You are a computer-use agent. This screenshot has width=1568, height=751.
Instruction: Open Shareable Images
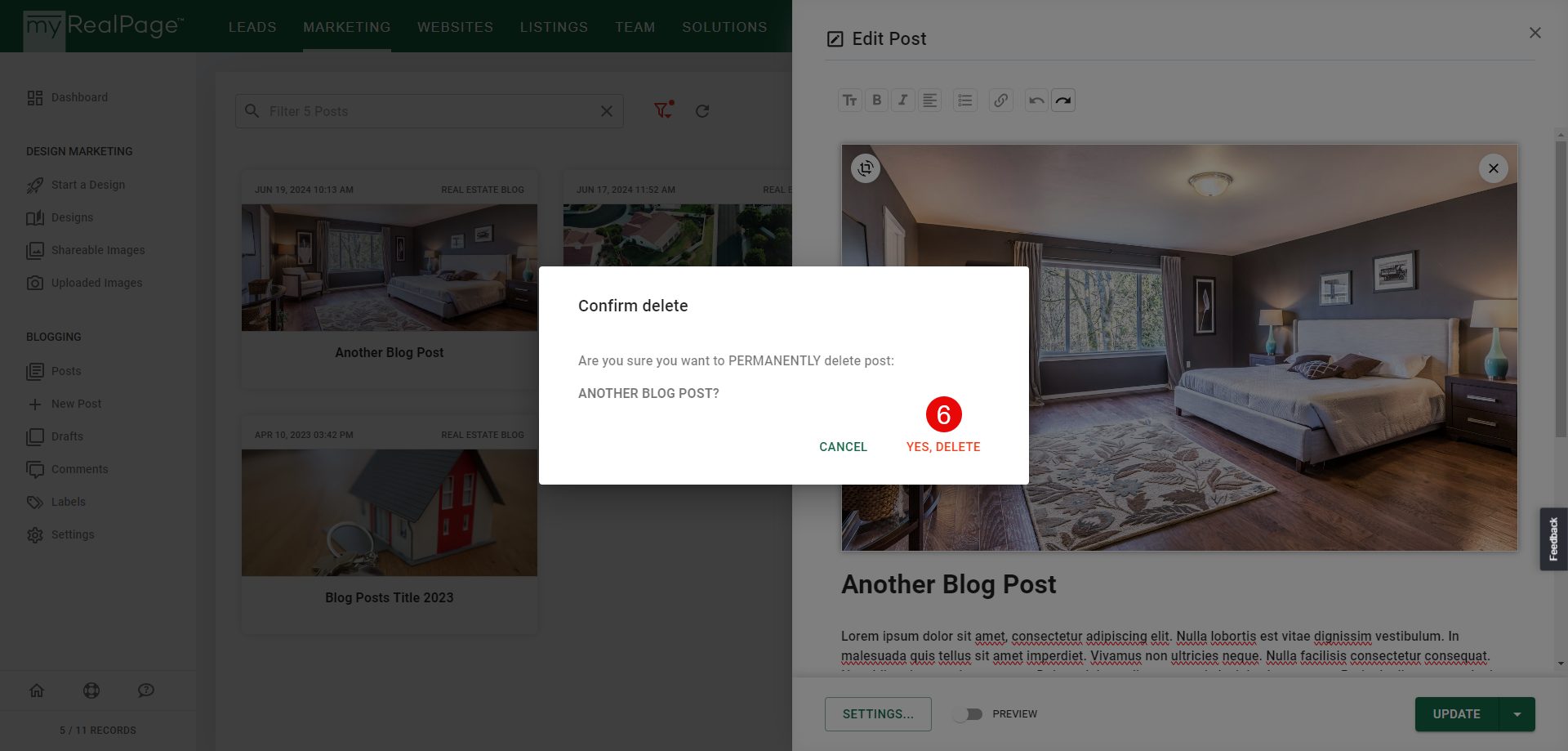coord(86,250)
